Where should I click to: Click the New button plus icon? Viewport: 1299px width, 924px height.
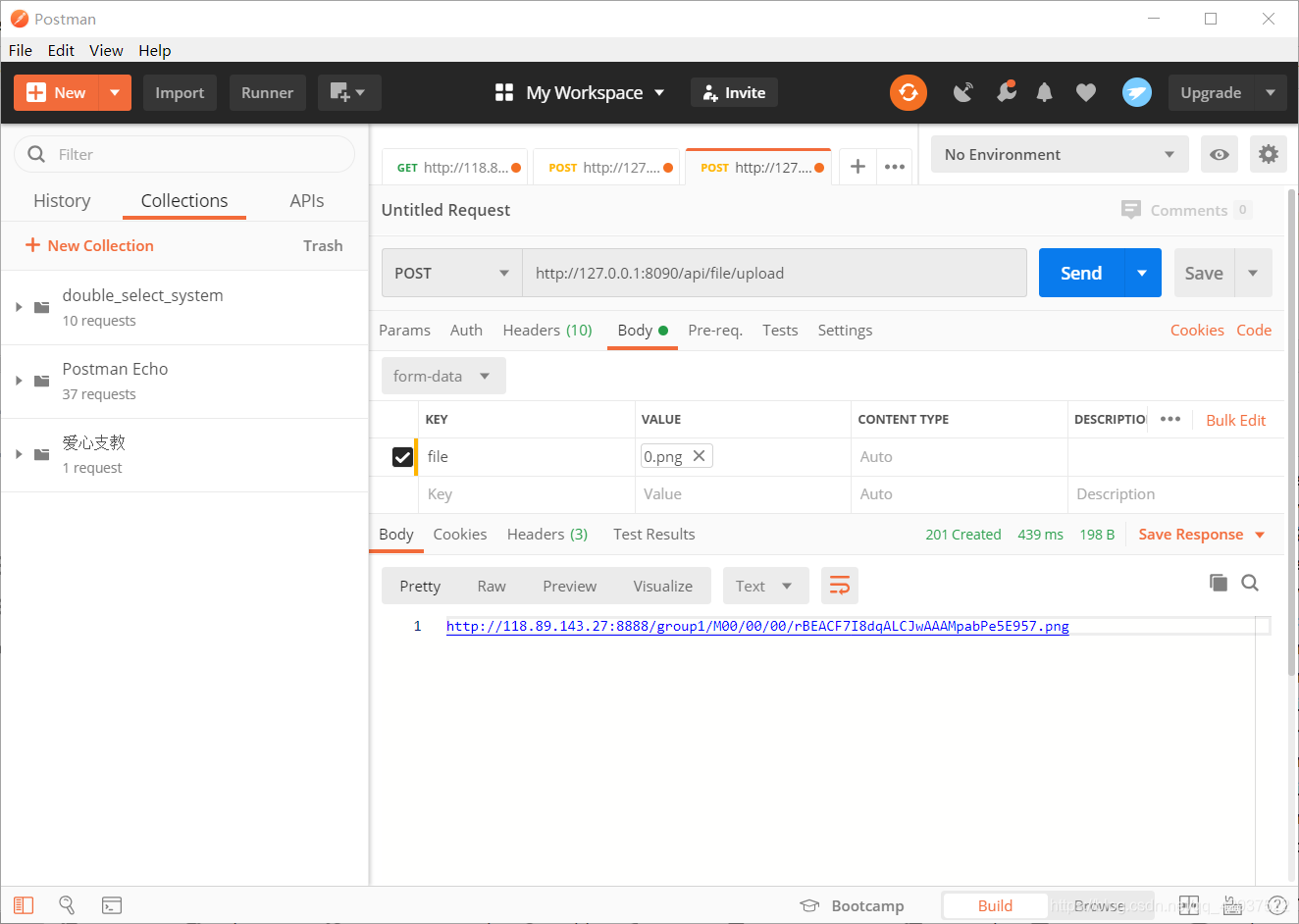36,92
